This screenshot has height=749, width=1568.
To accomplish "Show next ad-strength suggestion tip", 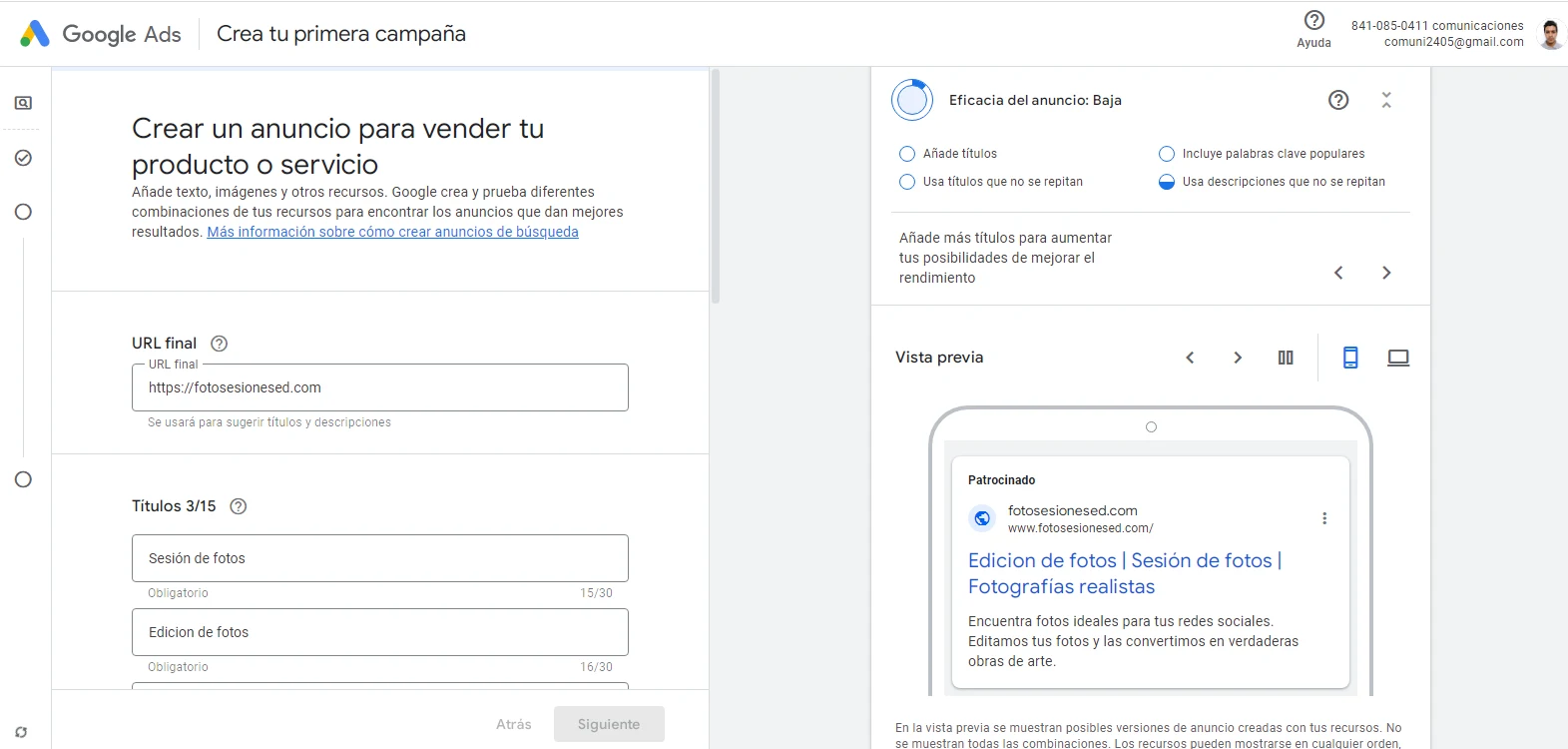I will 1386,273.
